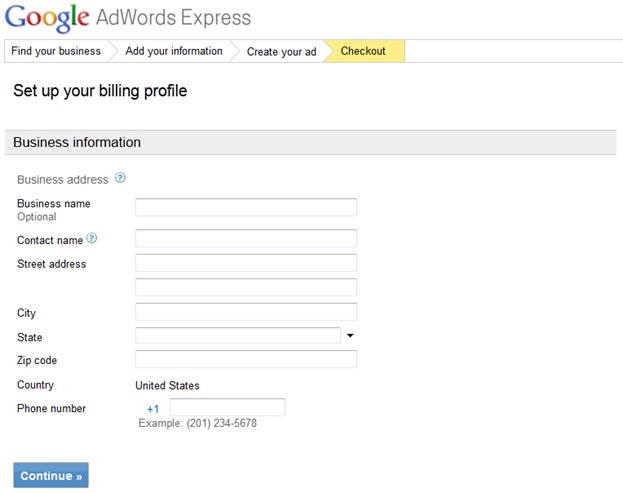Click the Business information section header
623x493 pixels.
[x=77, y=142]
